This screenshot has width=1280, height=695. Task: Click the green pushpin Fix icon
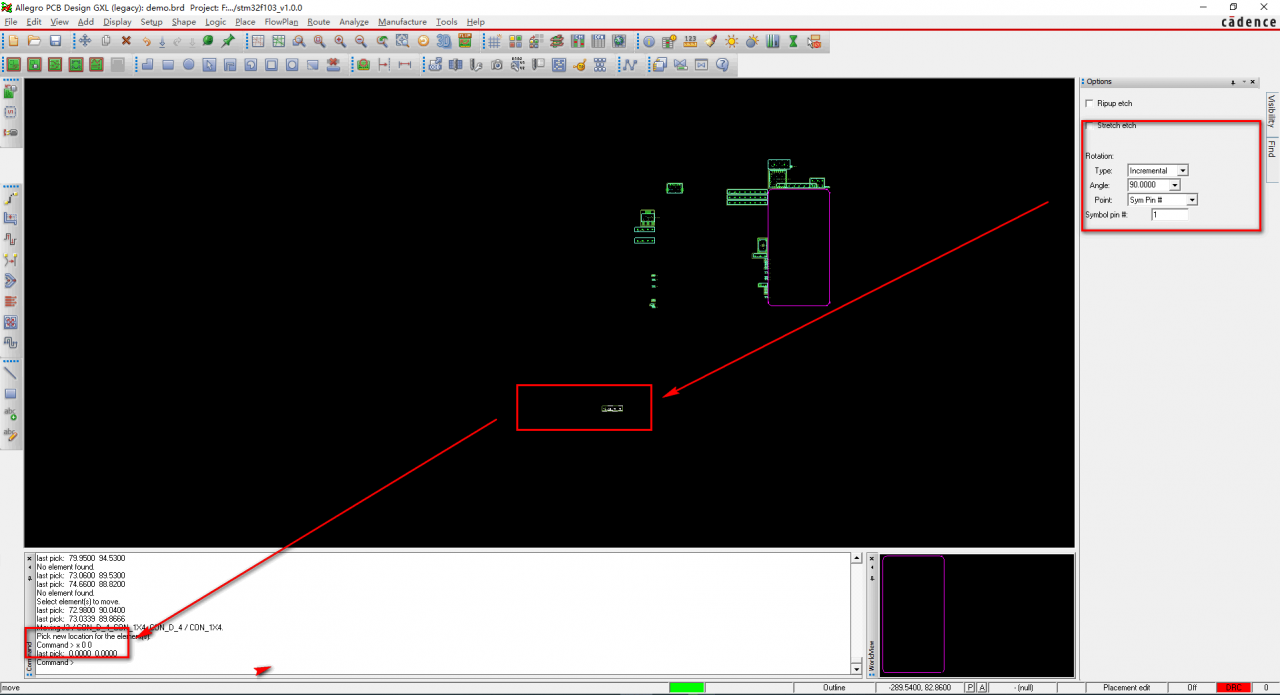tap(228, 41)
